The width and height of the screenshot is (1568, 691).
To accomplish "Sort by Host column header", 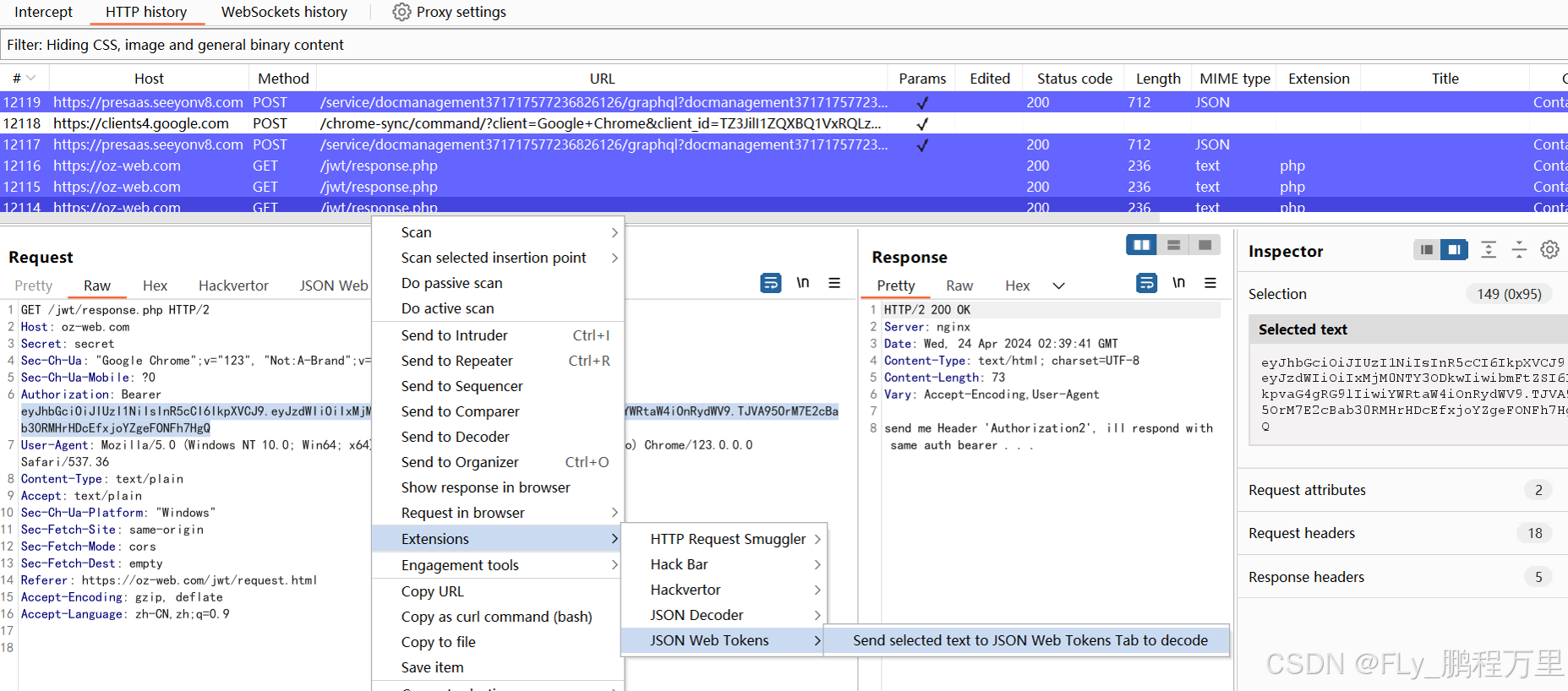I will pyautogui.click(x=149, y=79).
